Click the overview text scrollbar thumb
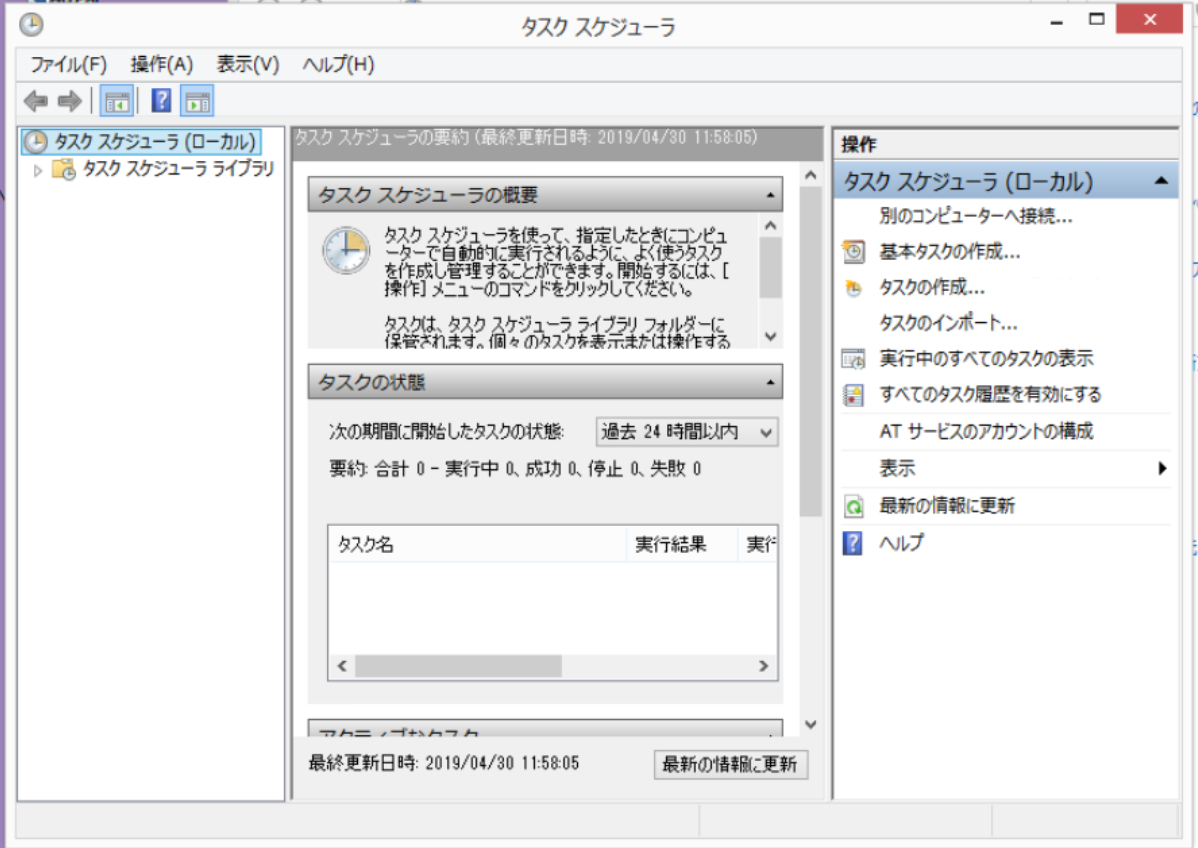1198x848 pixels. click(770, 267)
